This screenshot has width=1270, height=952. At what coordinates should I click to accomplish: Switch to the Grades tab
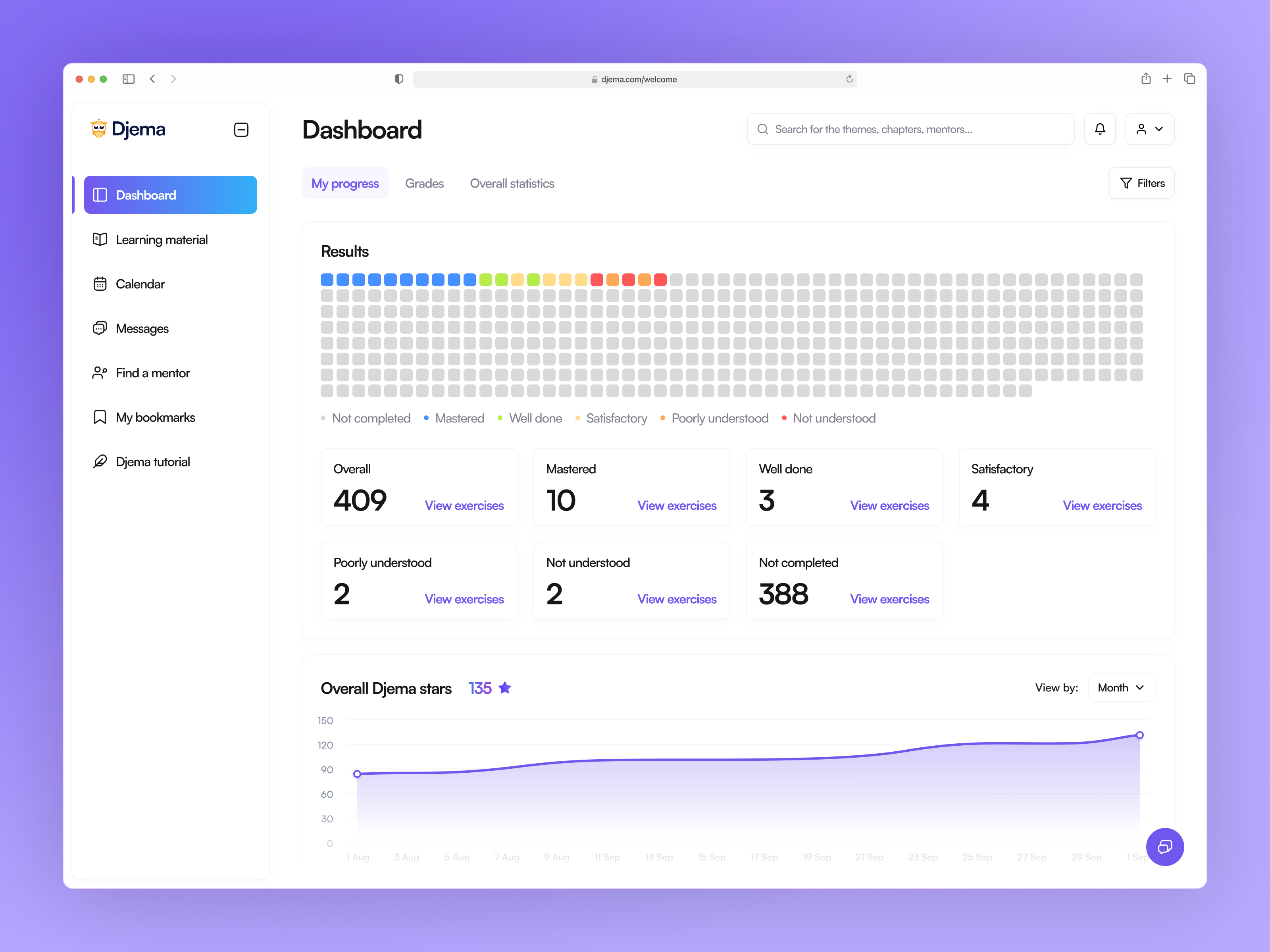click(424, 183)
